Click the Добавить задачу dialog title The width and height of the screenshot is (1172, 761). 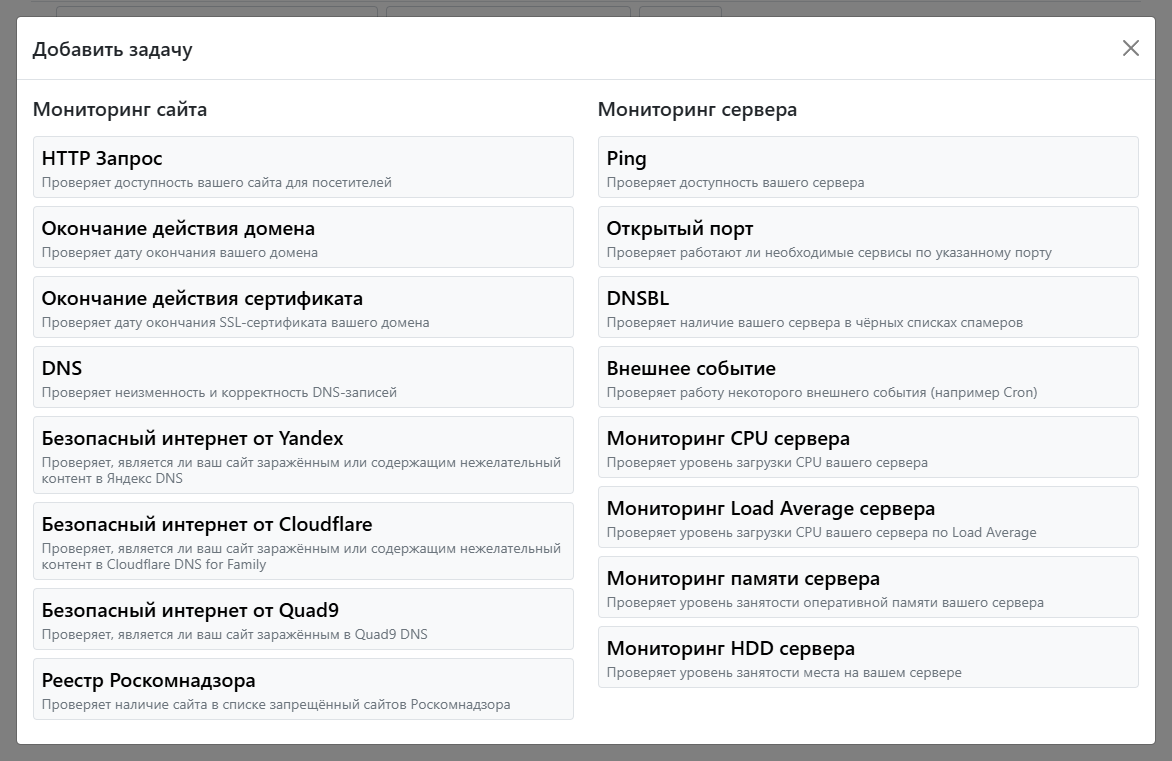pyautogui.click(x=112, y=49)
